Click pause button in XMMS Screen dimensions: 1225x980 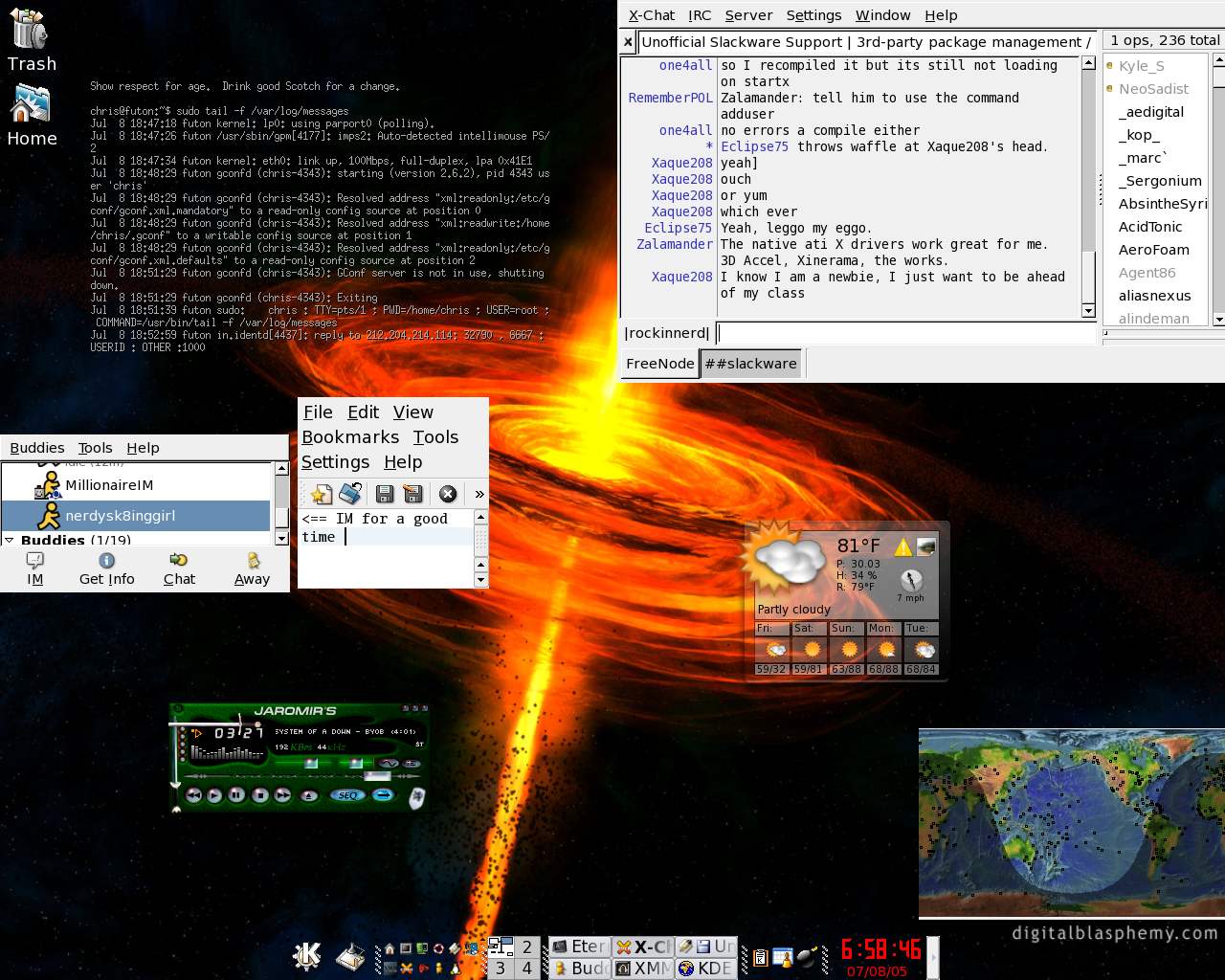[x=236, y=795]
